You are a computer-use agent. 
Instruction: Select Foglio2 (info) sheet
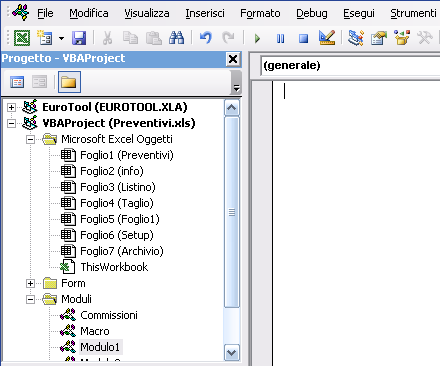click(112, 171)
